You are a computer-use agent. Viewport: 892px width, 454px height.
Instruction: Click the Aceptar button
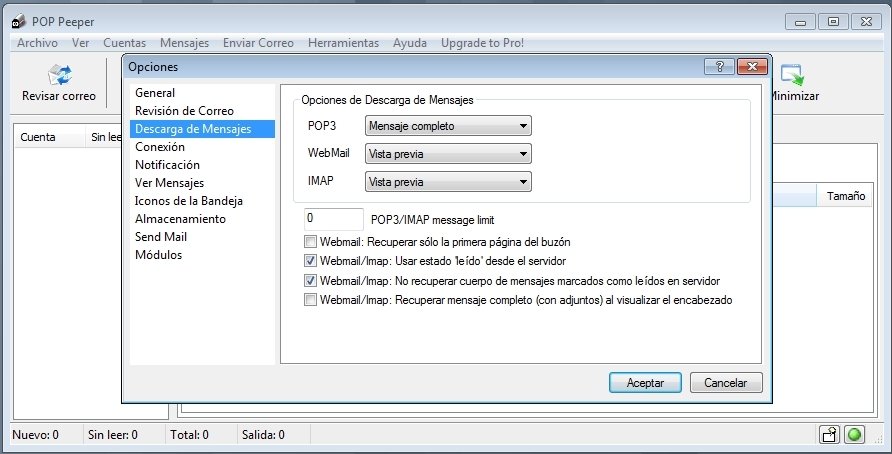(645, 383)
